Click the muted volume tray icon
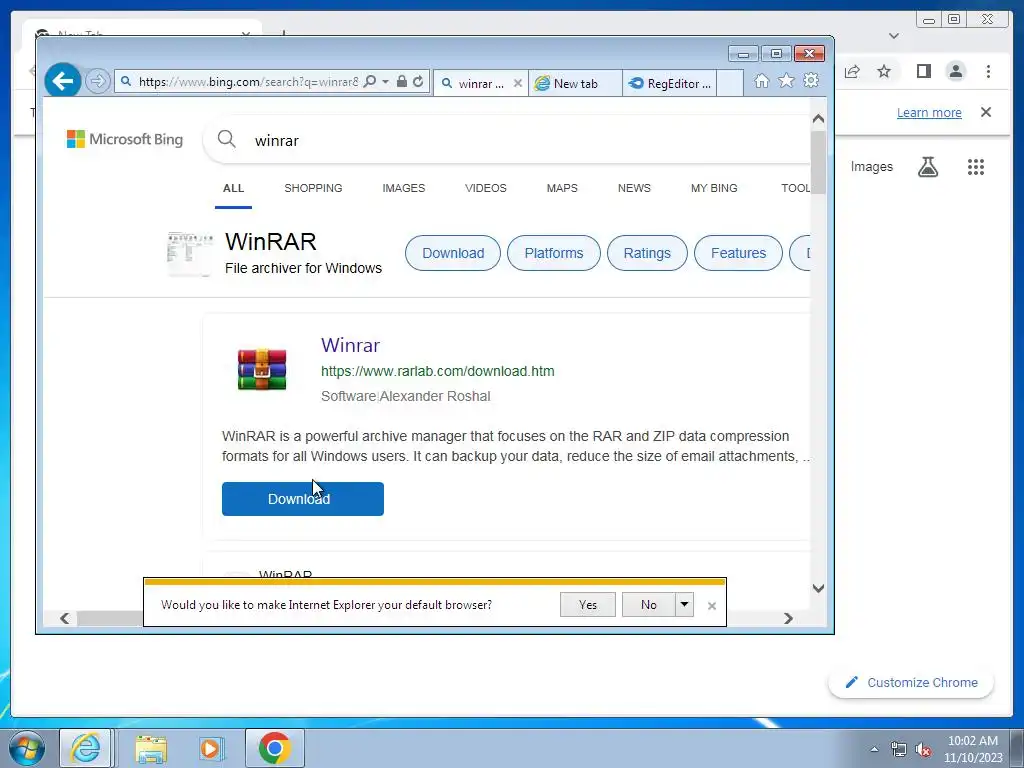Screen dimensions: 1024x768 coord(923,750)
